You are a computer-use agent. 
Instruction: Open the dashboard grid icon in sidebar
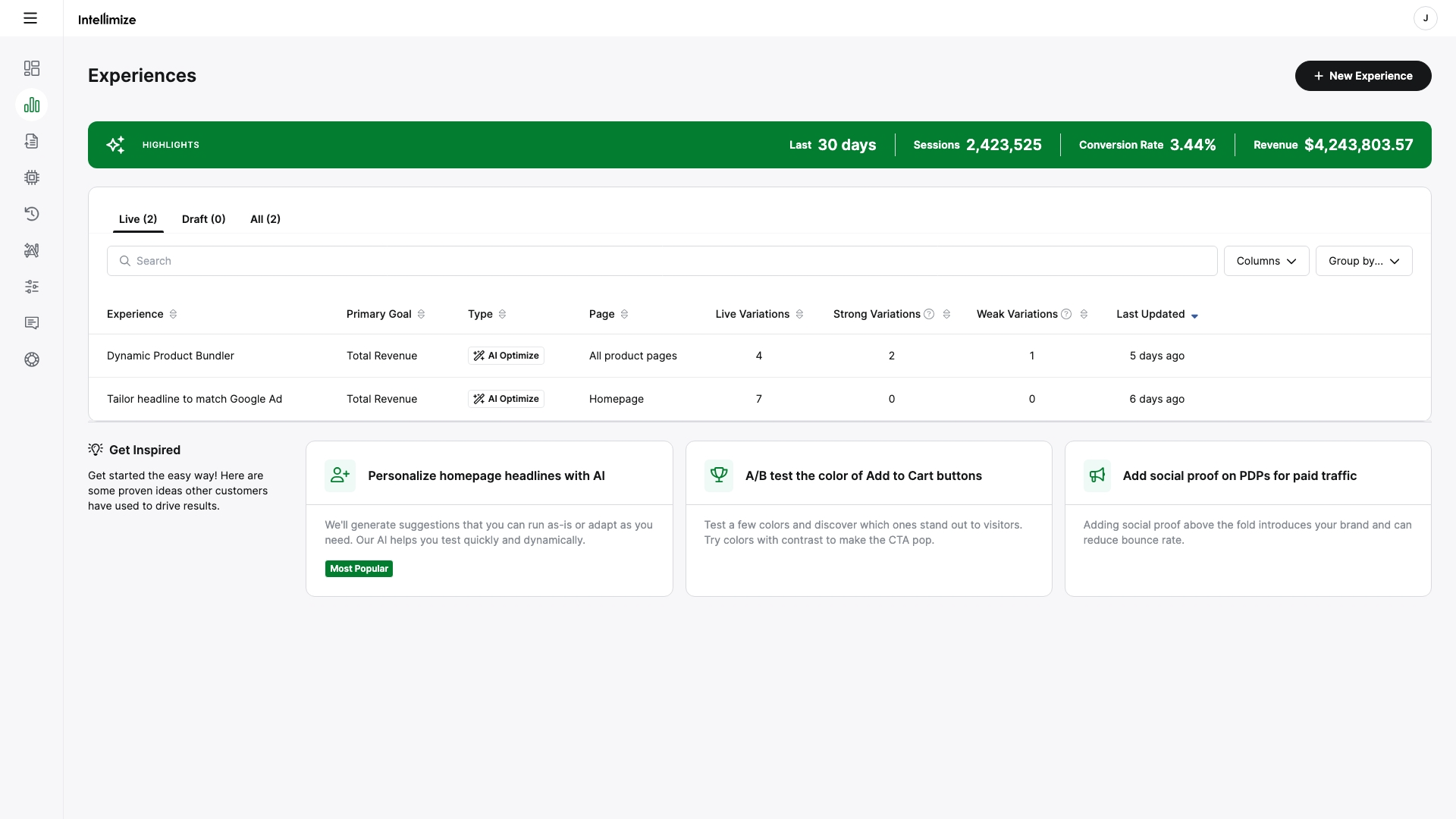coord(32,68)
